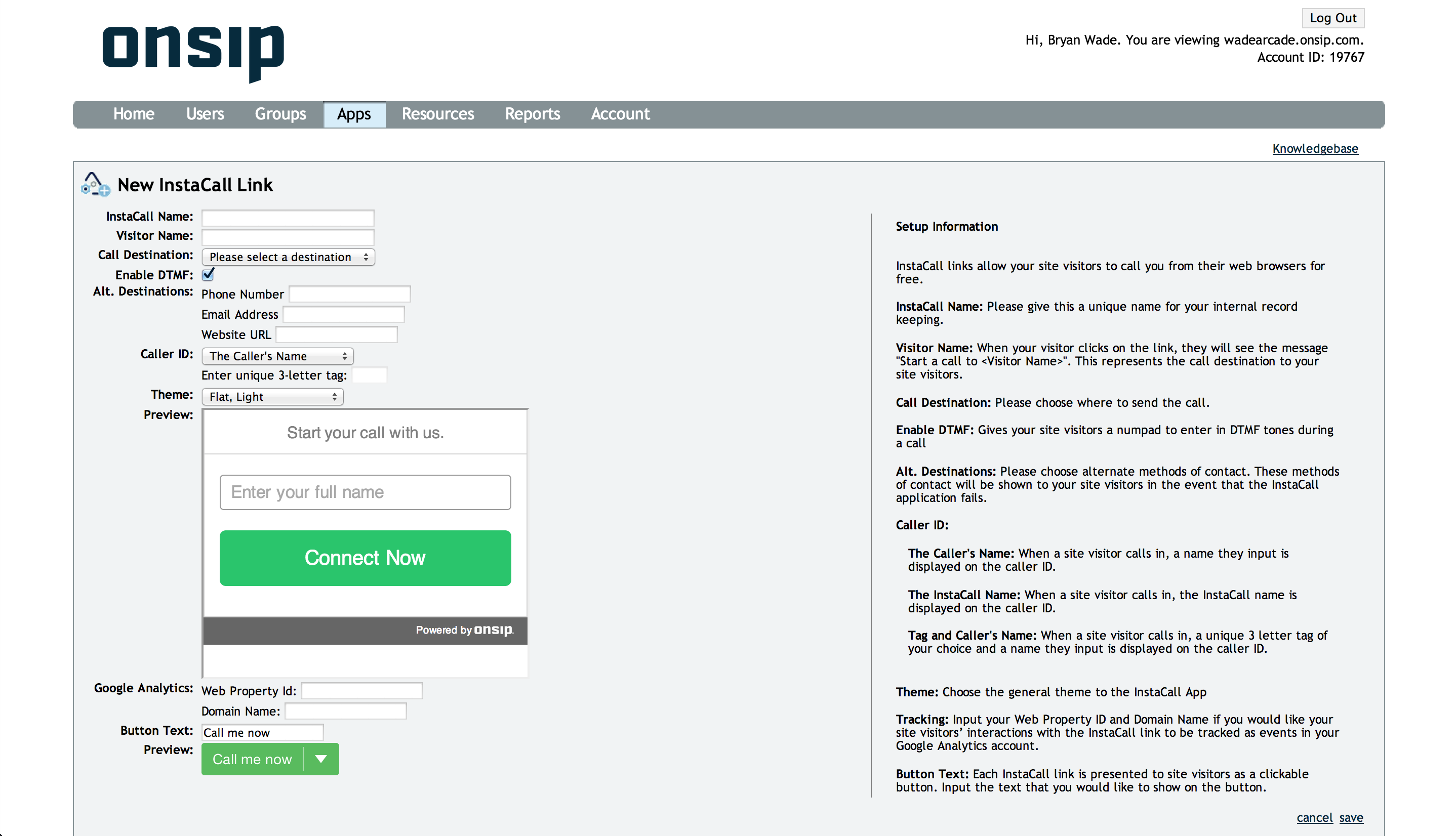
Task: Click the 'New InstaCall Link' title
Action: coord(195,185)
